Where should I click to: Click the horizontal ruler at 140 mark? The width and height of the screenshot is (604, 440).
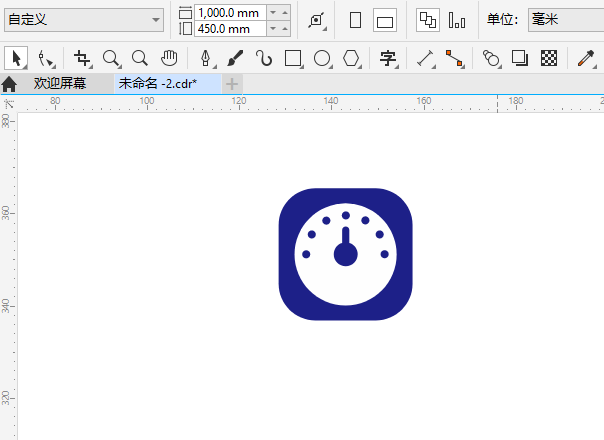(x=331, y=103)
